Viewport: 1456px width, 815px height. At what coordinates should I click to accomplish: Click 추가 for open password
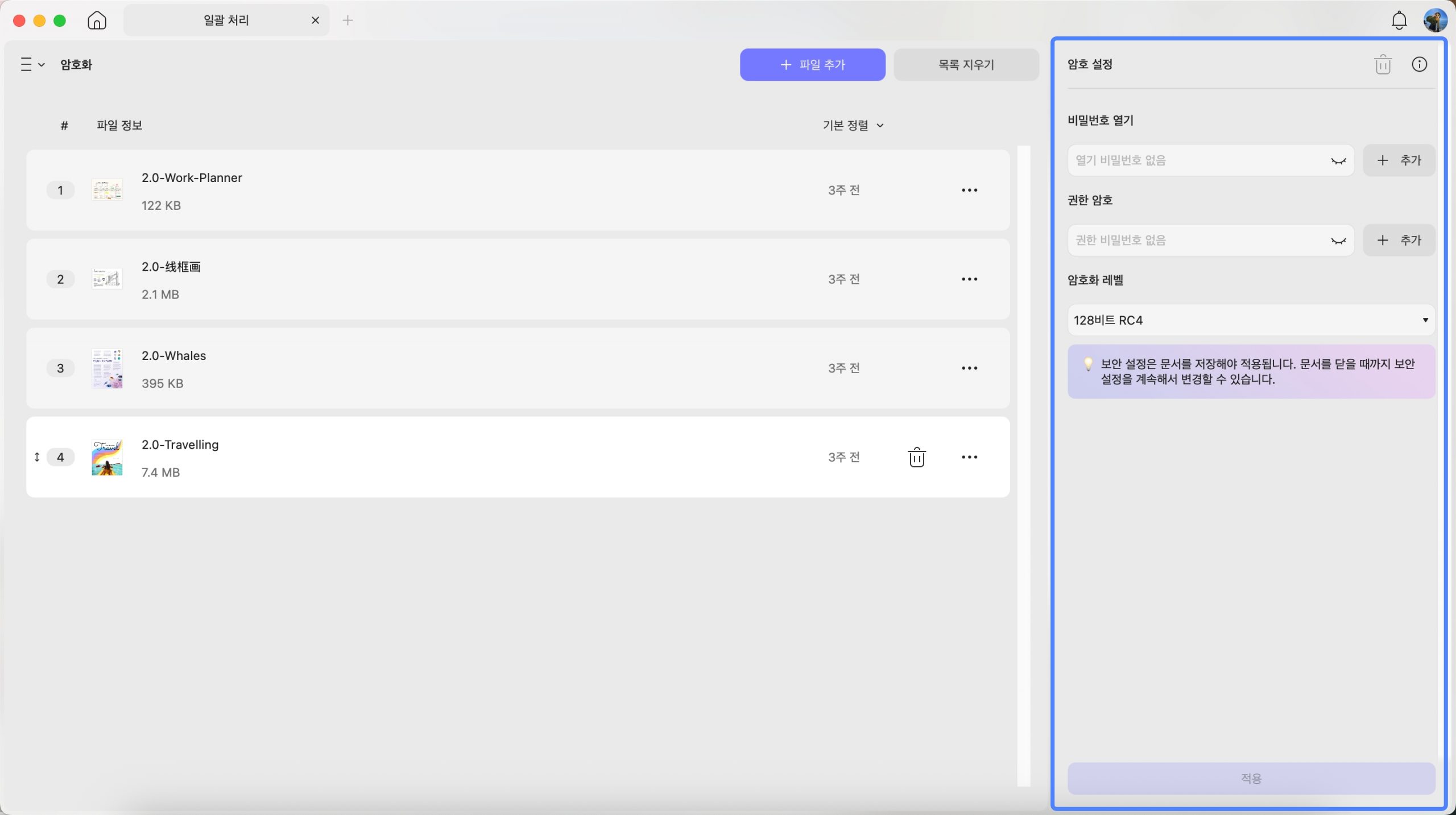(x=1399, y=160)
